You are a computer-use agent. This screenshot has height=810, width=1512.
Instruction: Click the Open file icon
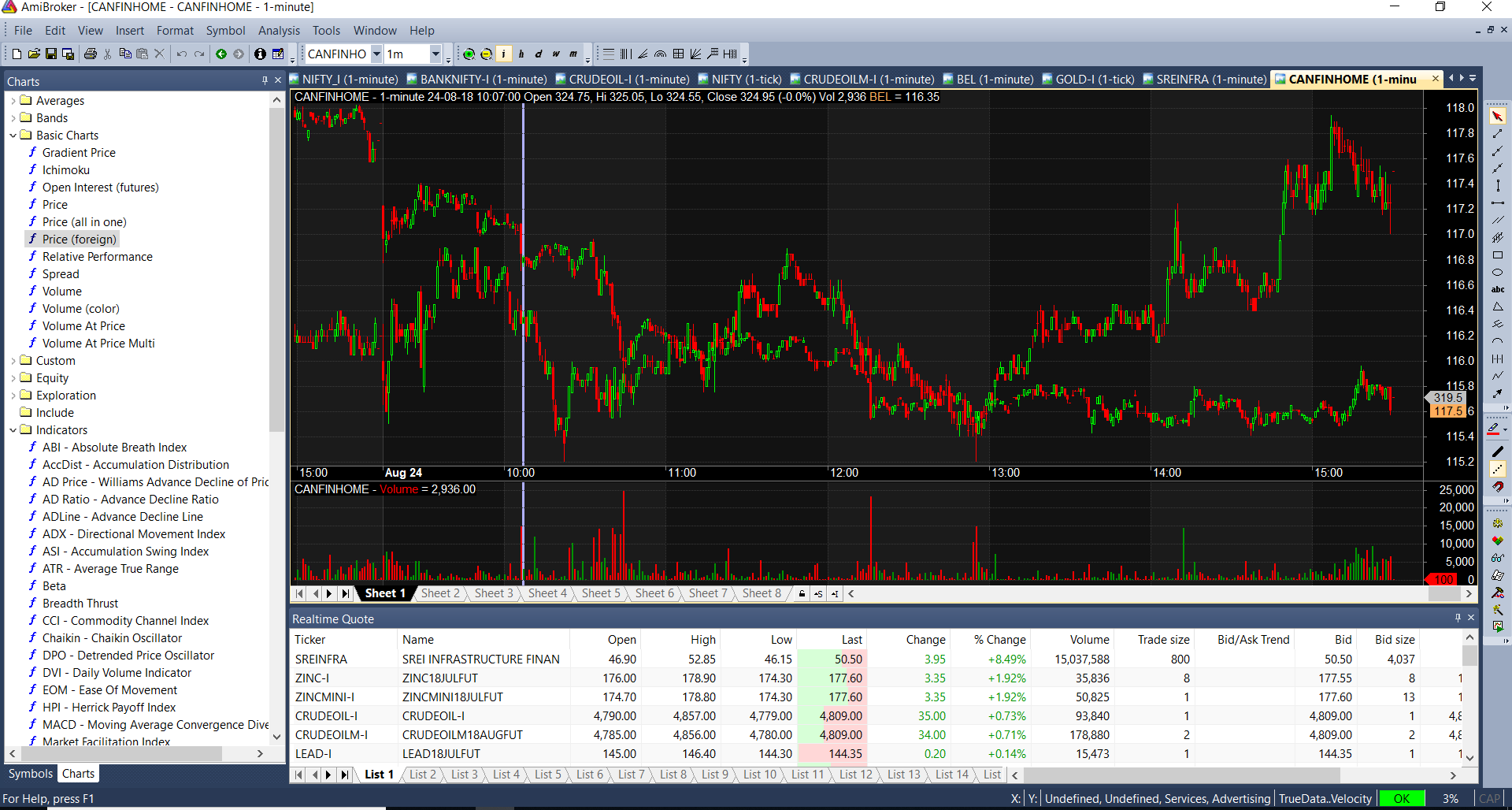tap(34, 54)
